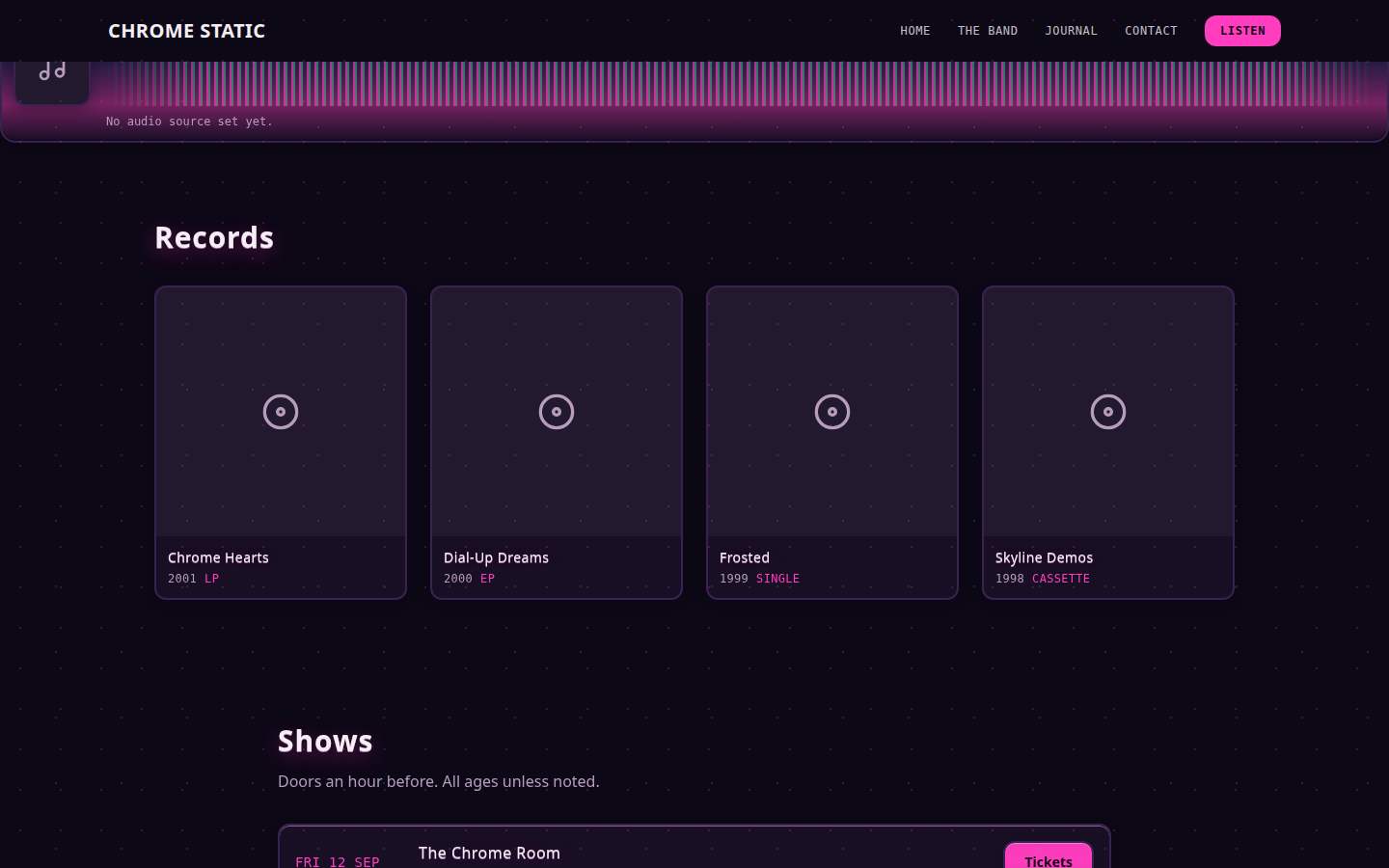Click the Shows section heading
The image size is (1389, 868).
tap(325, 741)
